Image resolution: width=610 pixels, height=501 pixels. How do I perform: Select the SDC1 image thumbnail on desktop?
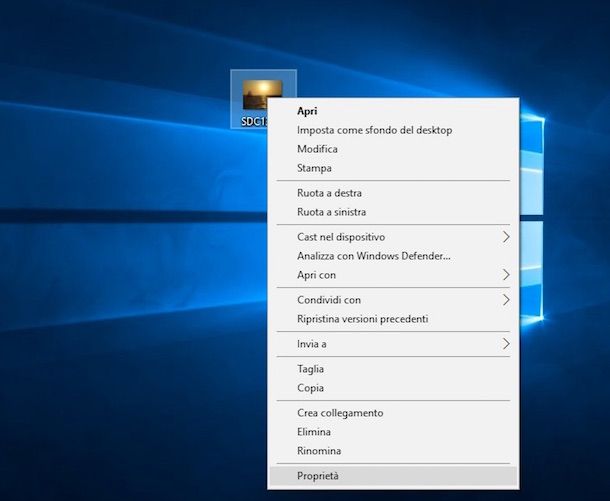[x=262, y=94]
